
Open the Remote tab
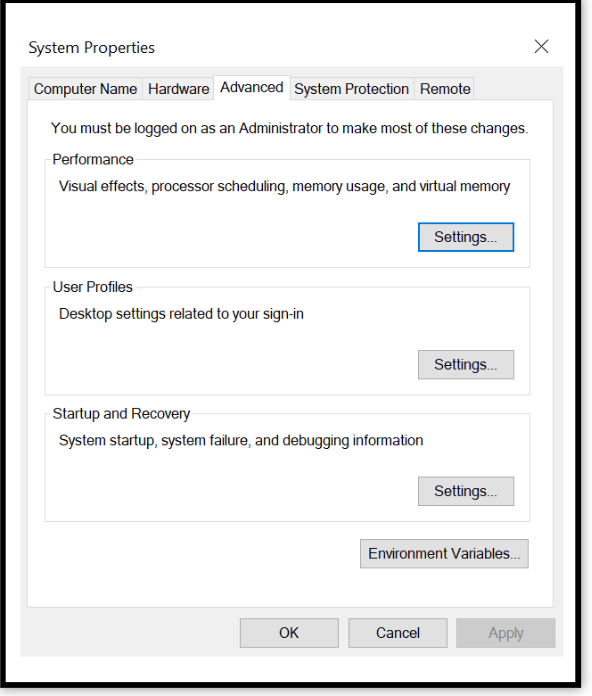pos(445,89)
